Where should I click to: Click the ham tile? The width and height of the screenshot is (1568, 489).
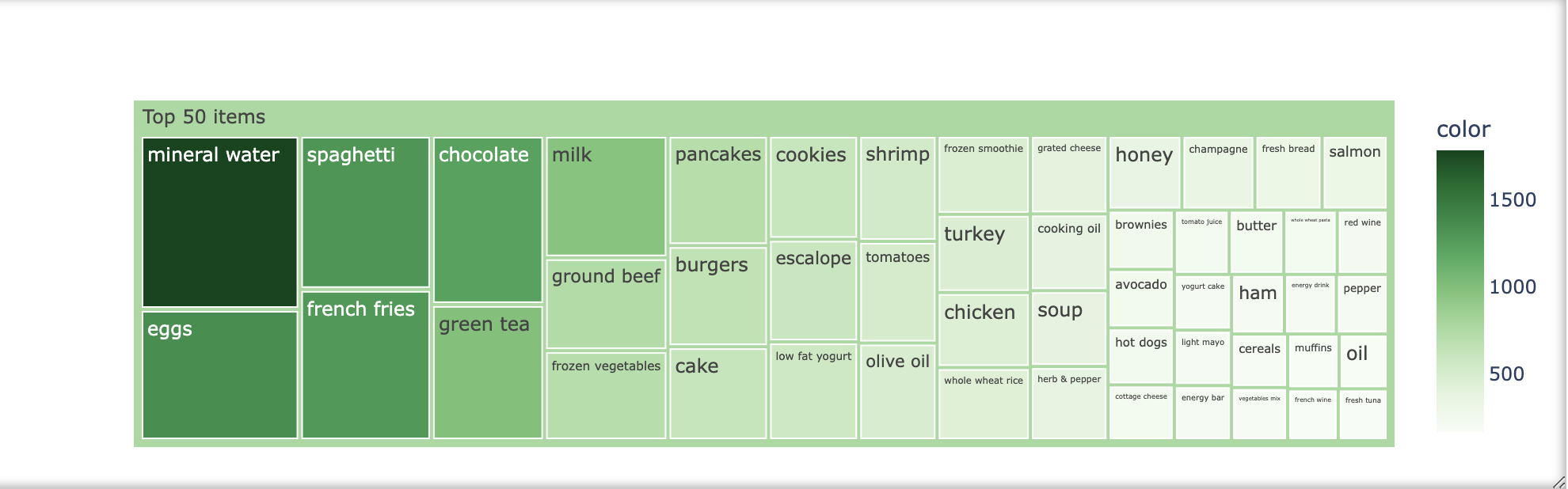(1258, 305)
